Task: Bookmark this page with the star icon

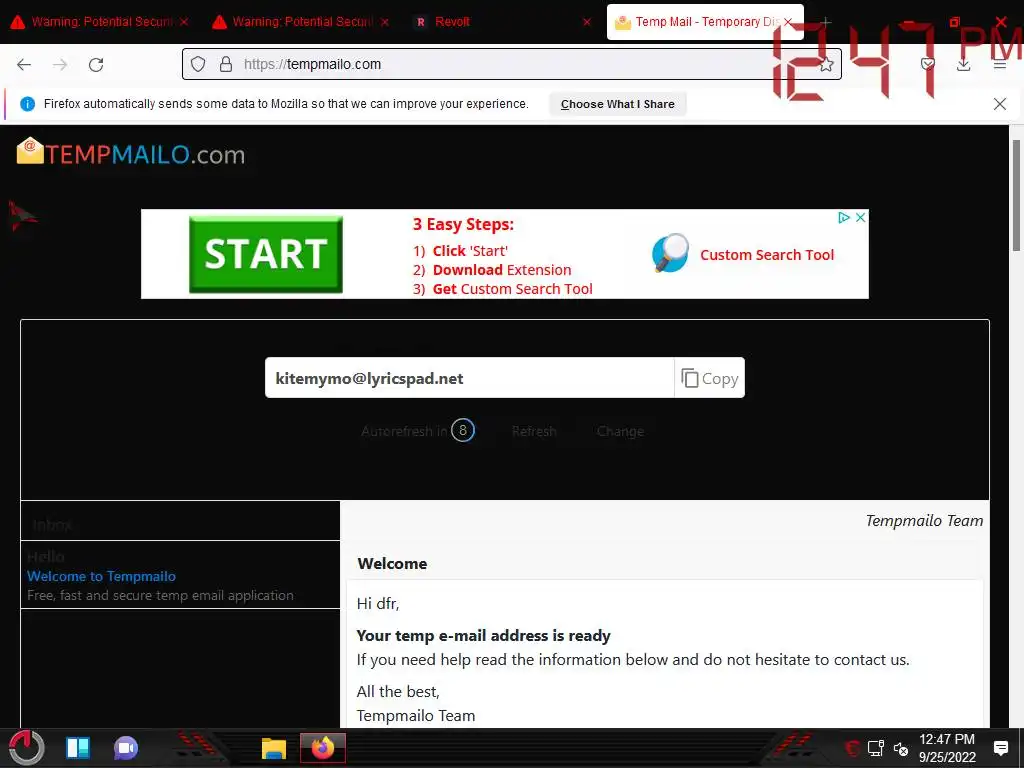Action: pos(826,64)
